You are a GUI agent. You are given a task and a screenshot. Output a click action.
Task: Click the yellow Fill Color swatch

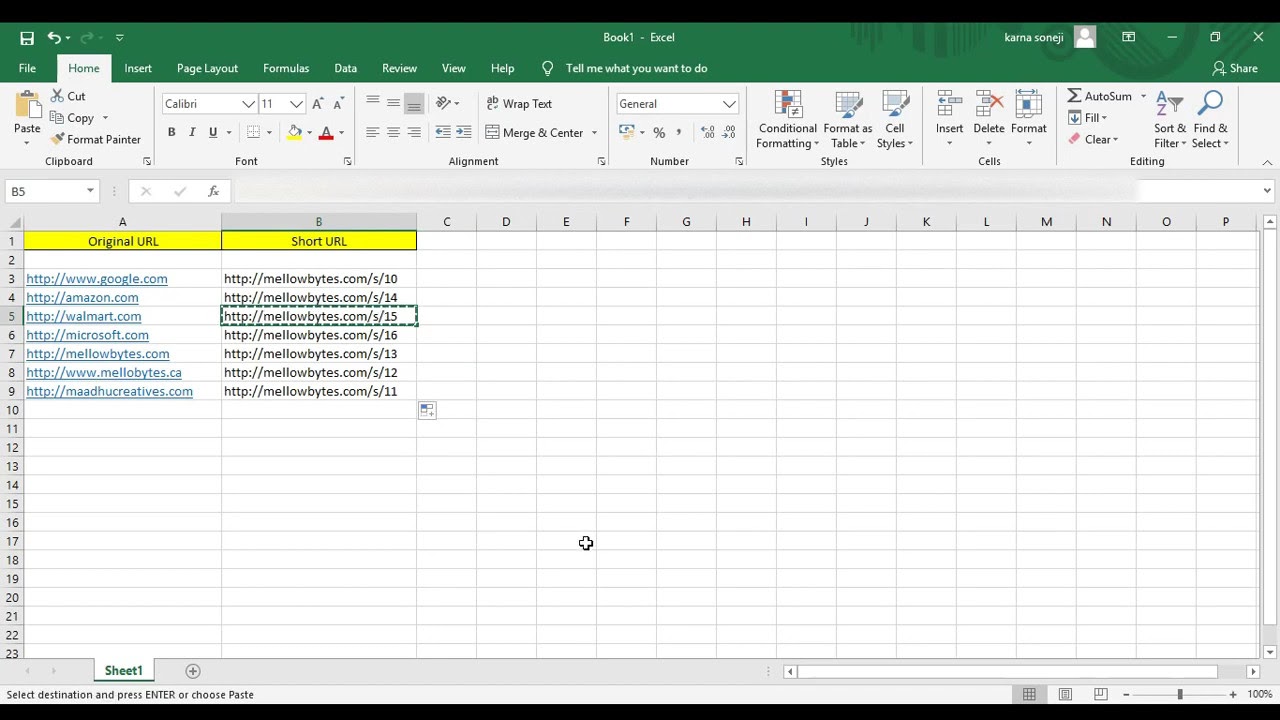294,132
